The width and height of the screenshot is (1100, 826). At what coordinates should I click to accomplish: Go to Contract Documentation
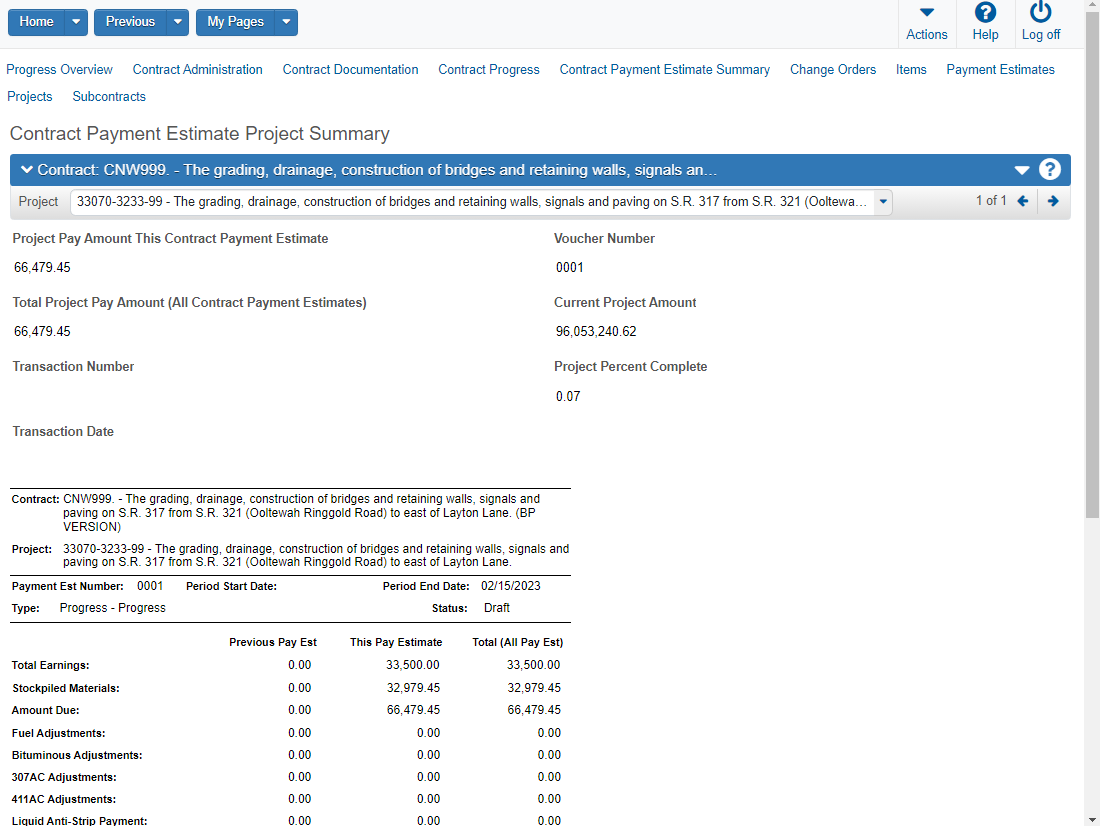[351, 69]
